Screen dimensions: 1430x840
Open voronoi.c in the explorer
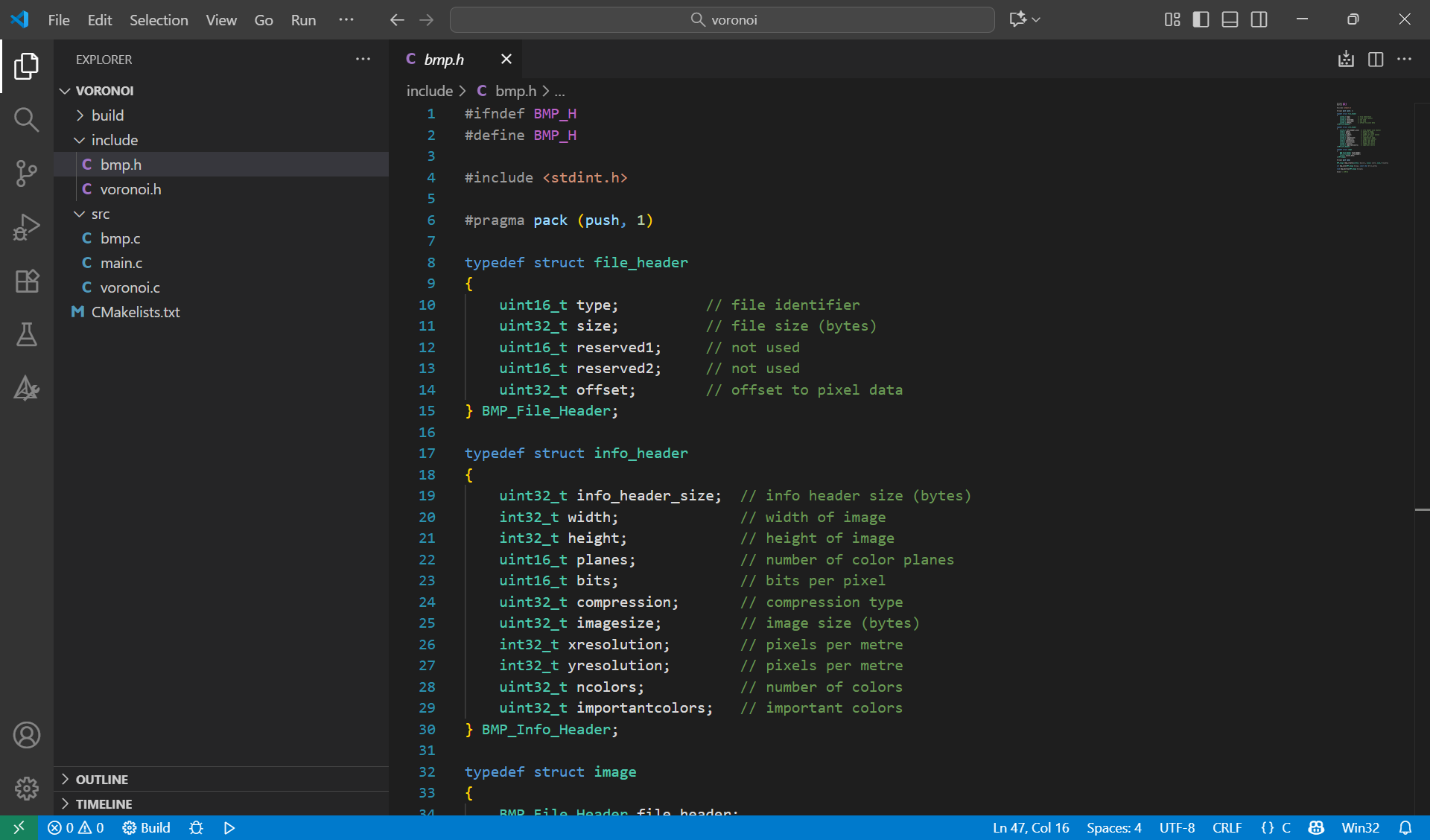130,287
